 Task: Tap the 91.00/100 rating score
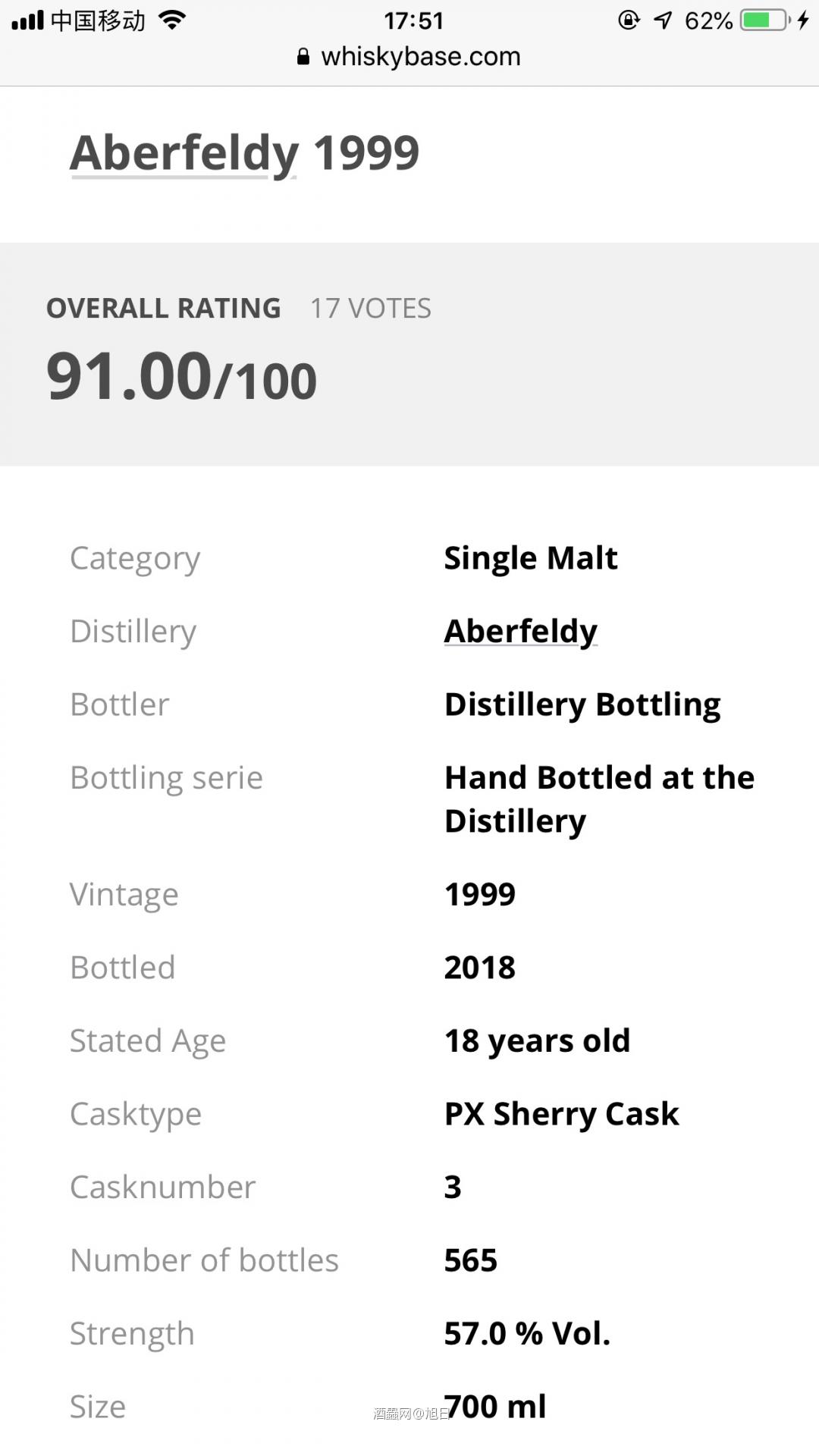pyautogui.click(x=181, y=377)
